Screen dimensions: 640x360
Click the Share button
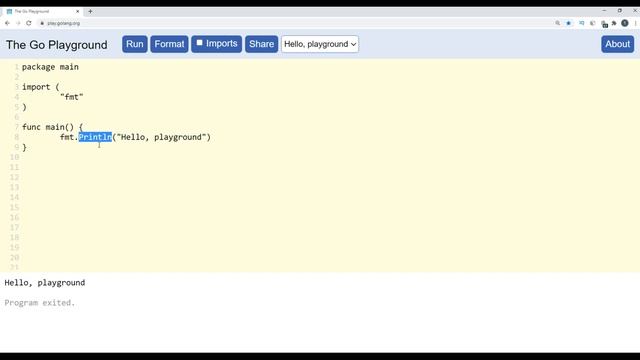[261, 44]
